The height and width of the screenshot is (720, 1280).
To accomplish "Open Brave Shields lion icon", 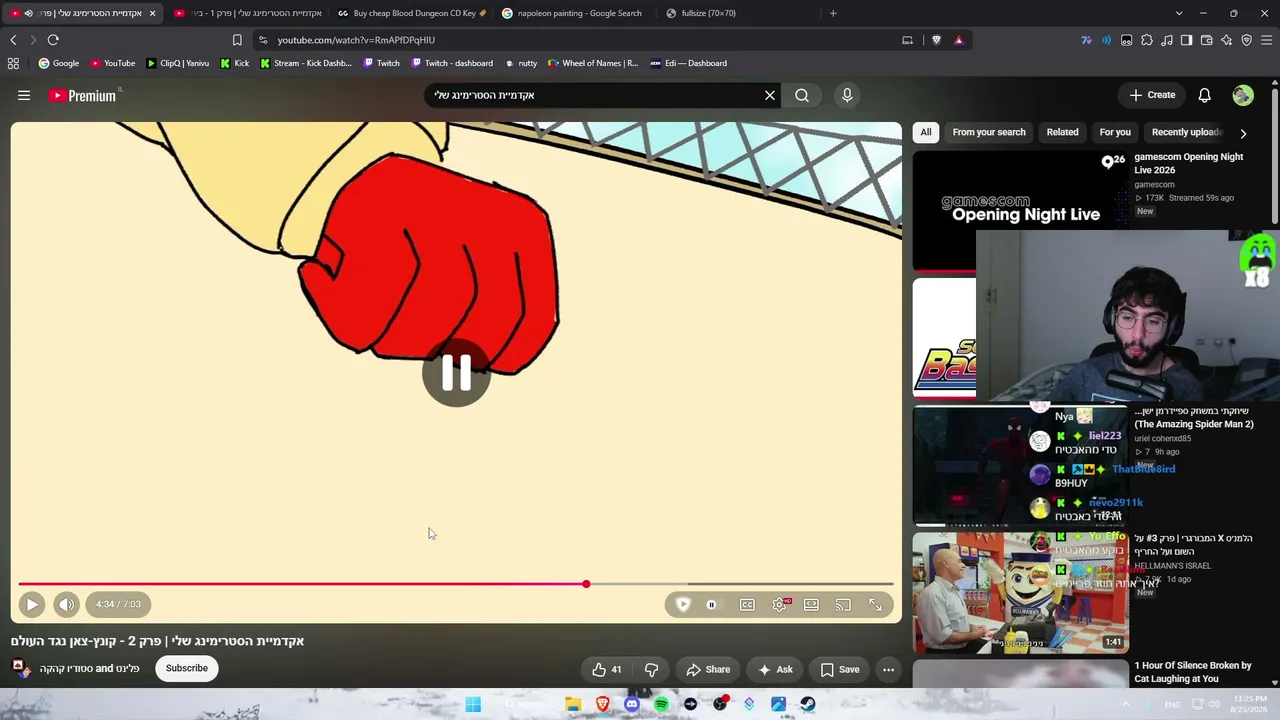I will click(936, 40).
